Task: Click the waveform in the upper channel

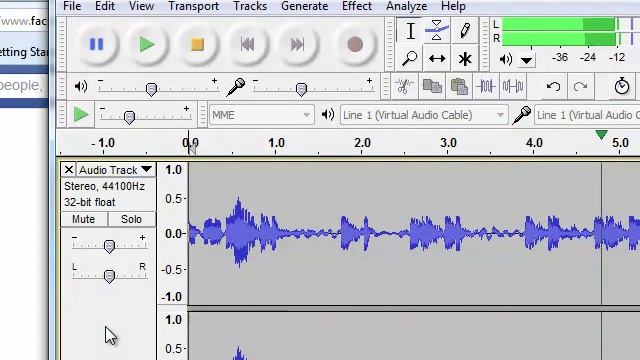Action: pyautogui.click(x=414, y=233)
